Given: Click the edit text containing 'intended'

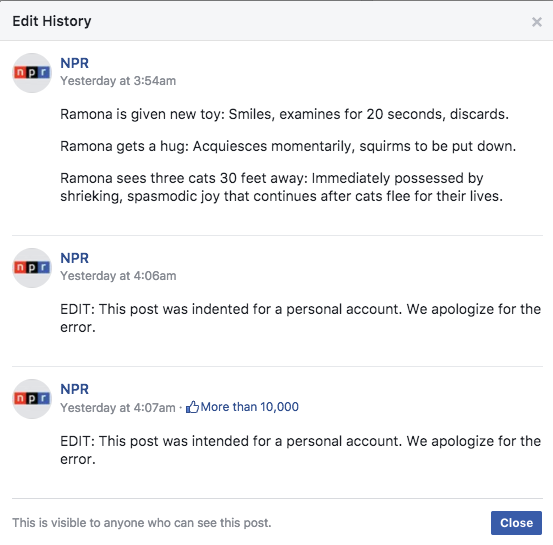Looking at the screenshot, I should [x=300, y=450].
